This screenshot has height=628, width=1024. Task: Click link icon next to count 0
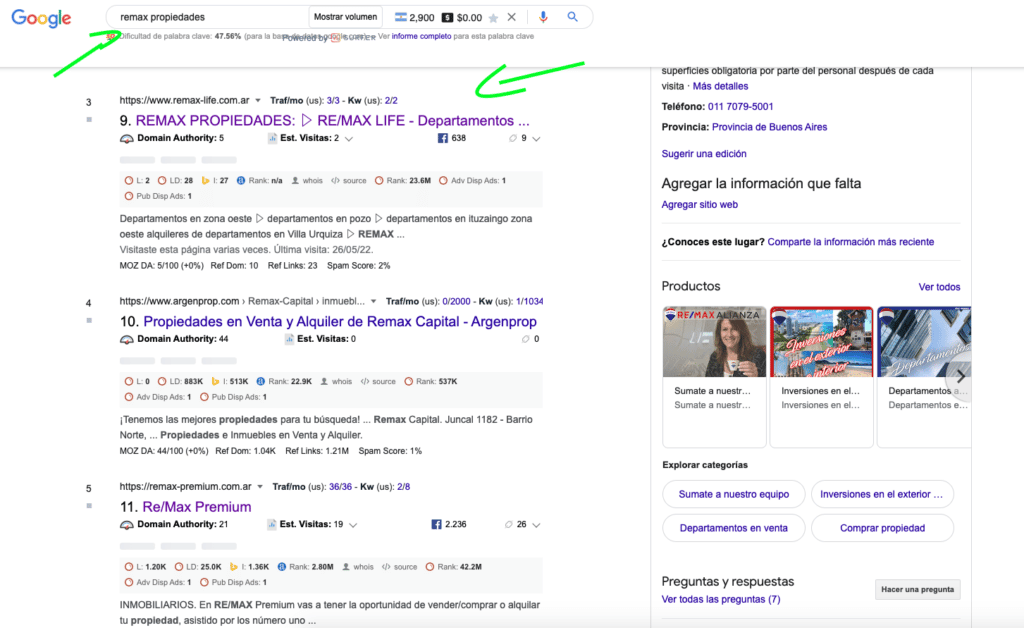(x=525, y=339)
